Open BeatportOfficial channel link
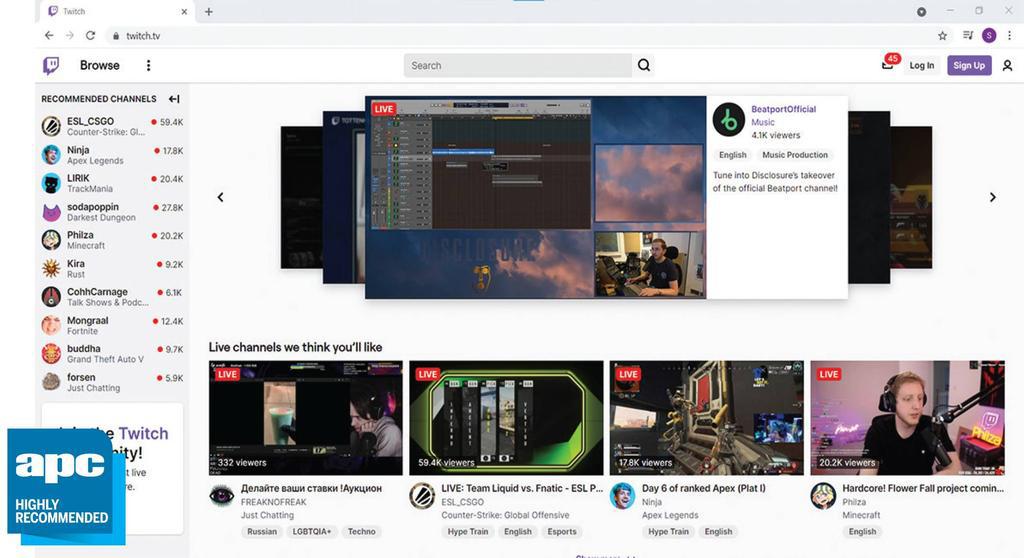1024x558 pixels. 783,109
